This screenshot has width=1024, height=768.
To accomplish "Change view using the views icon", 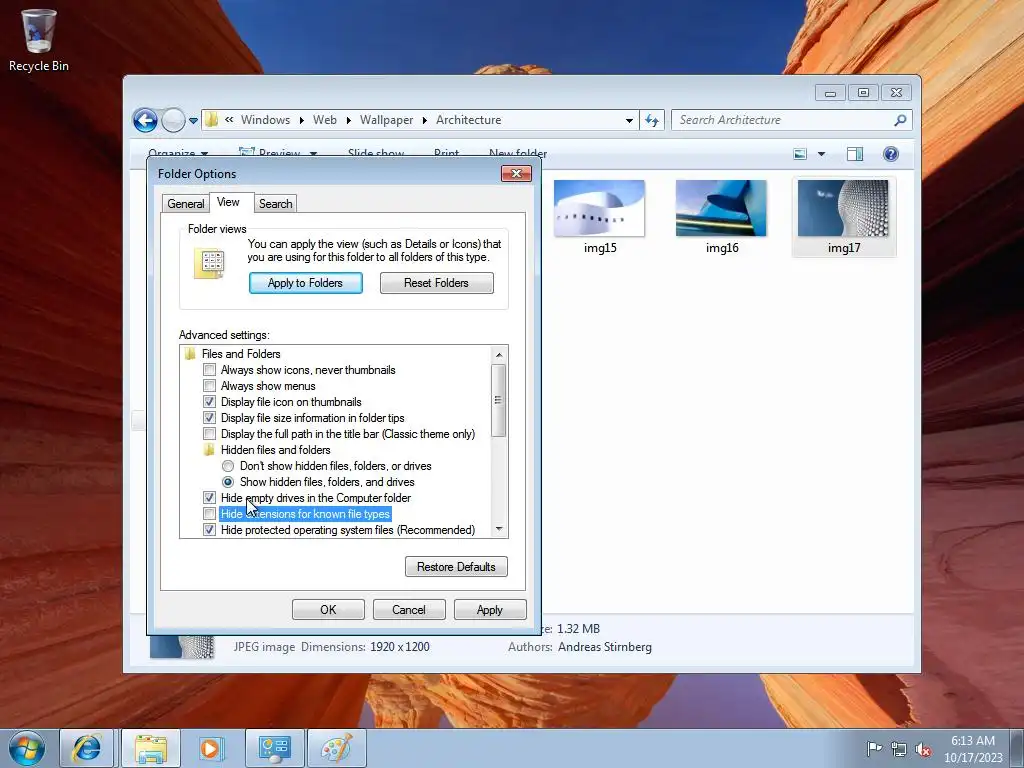I will pyautogui.click(x=800, y=154).
